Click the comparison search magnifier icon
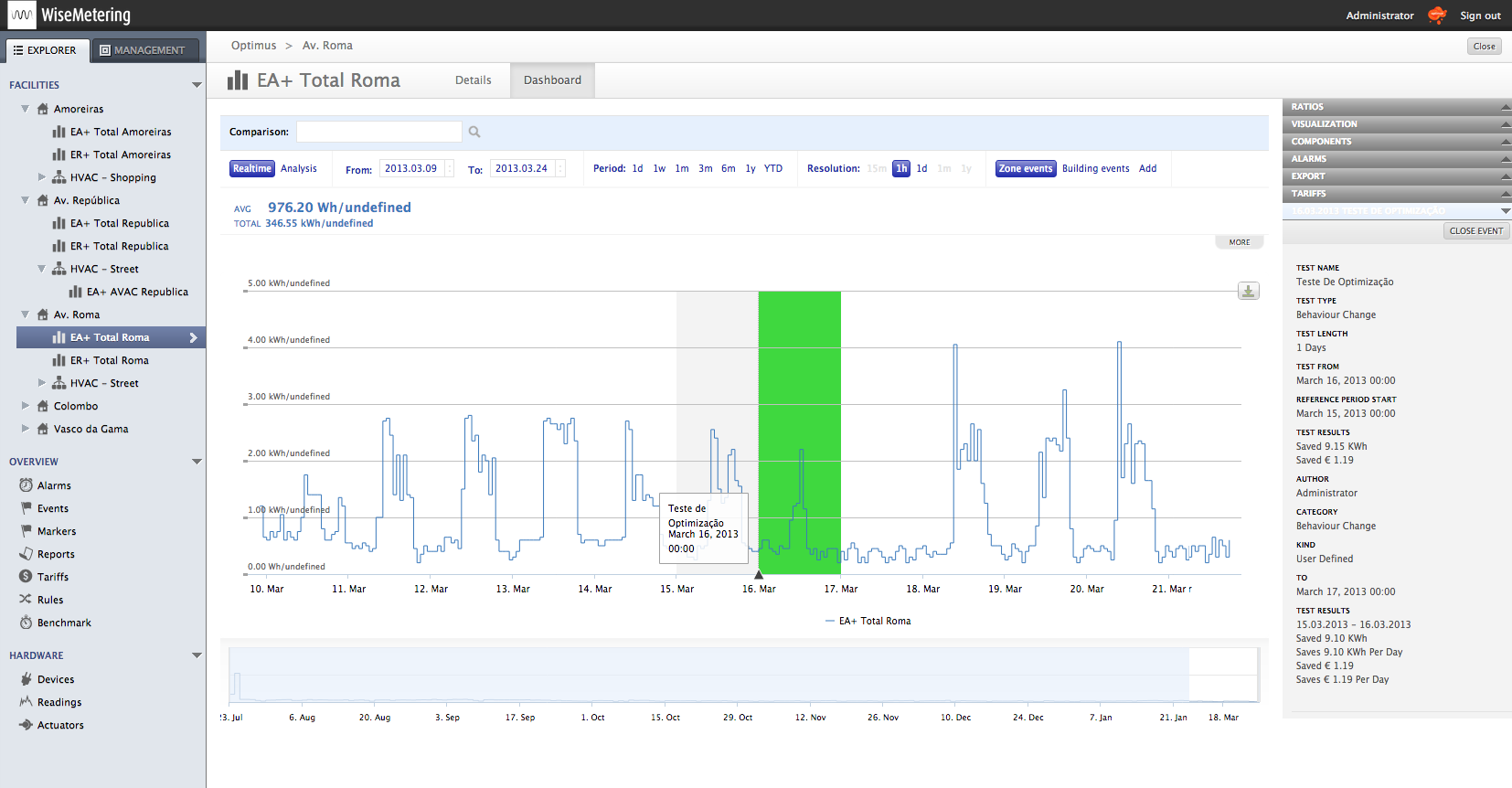This screenshot has height=788, width=1512. tap(474, 132)
